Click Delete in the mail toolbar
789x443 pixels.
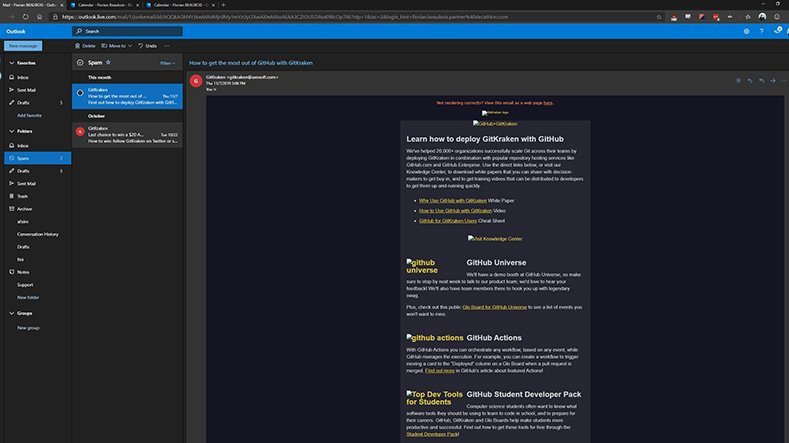tap(85, 46)
